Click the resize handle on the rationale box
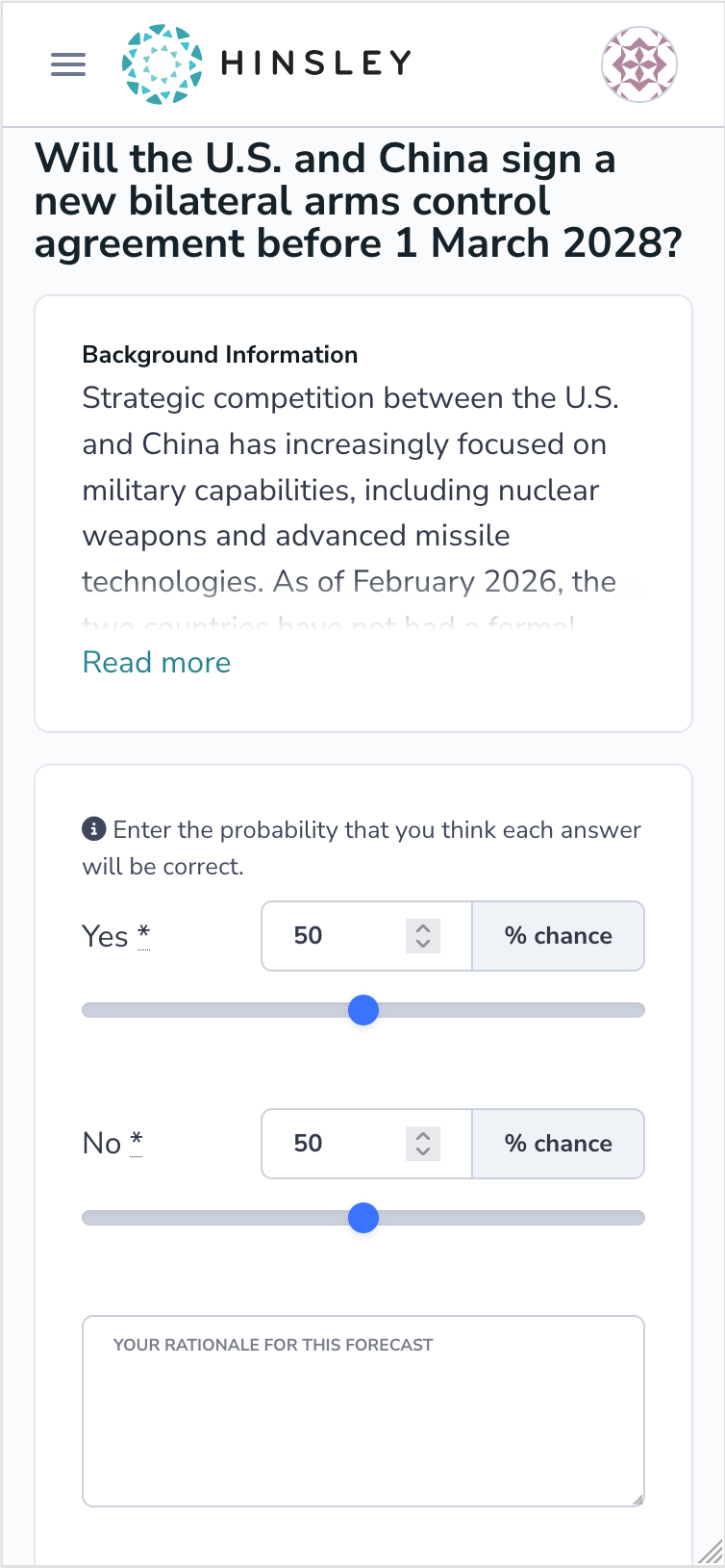Image resolution: width=725 pixels, height=1568 pixels. point(637,1495)
